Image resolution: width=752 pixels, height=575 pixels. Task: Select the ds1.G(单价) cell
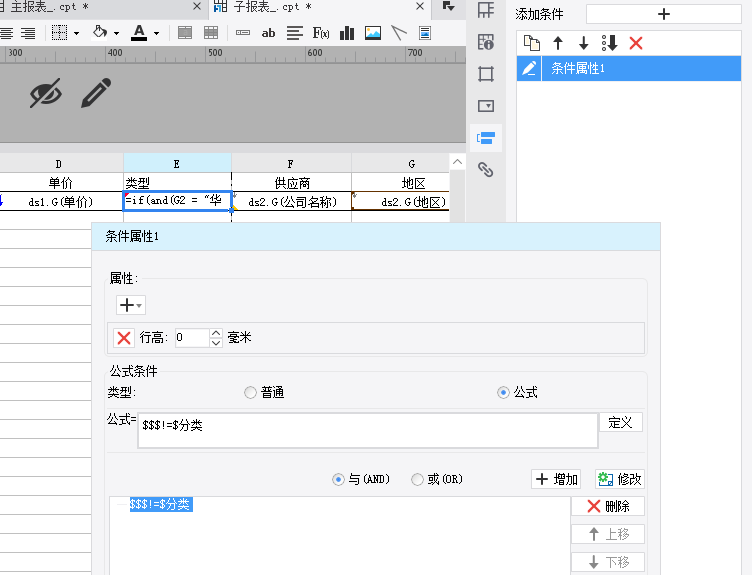(61, 202)
